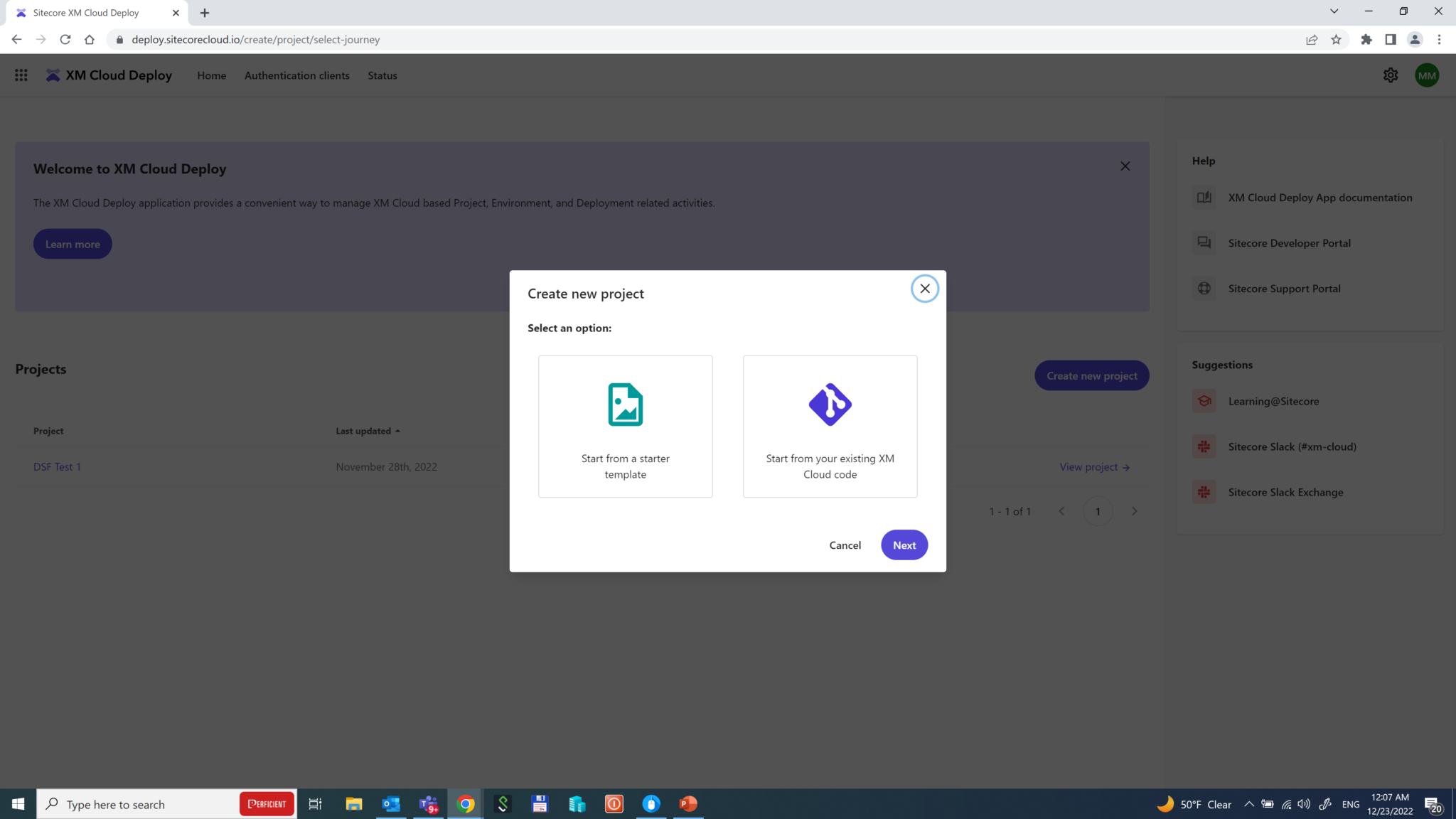1456x819 pixels.
Task: Toggle the Last updated sort order
Action: [368, 430]
